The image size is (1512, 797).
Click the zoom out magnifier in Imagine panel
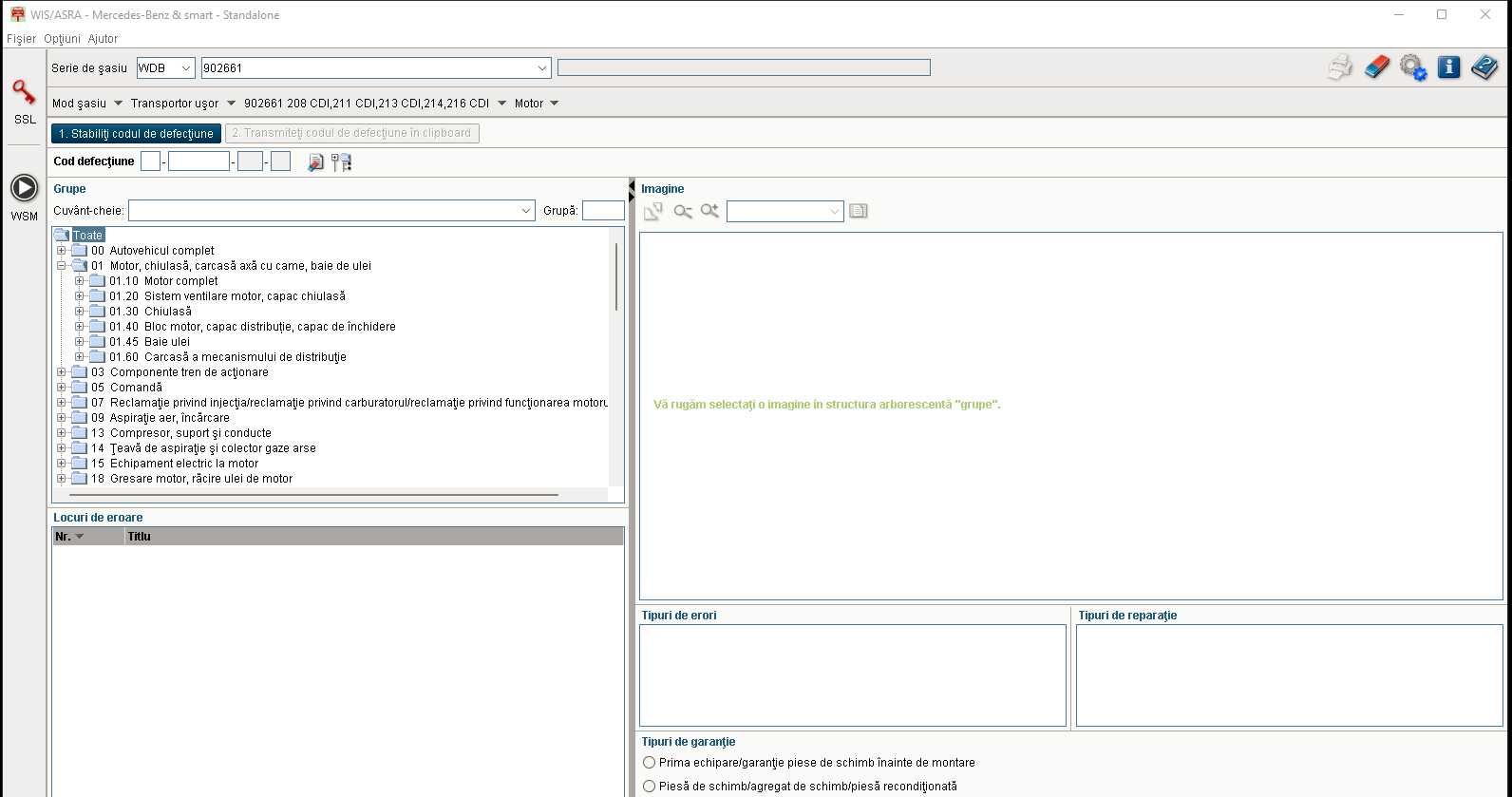[x=682, y=211]
